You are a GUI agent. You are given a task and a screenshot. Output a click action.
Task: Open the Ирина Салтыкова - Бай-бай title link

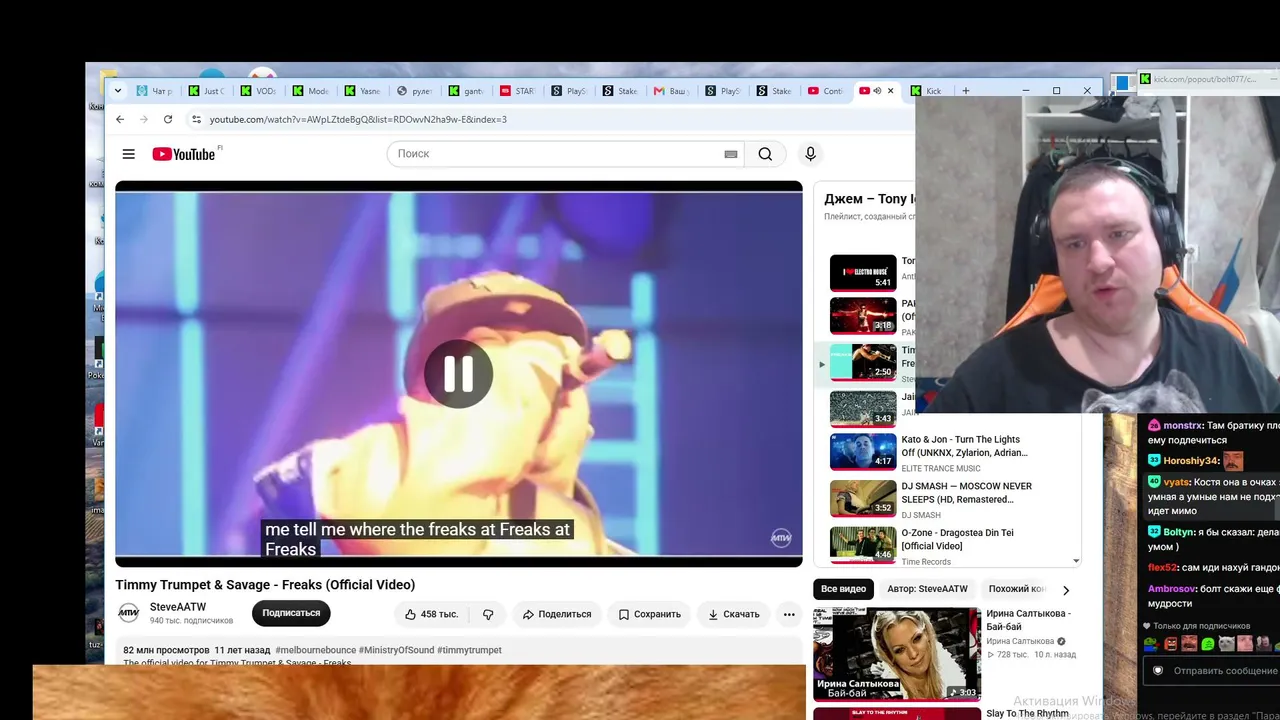[1028, 620]
